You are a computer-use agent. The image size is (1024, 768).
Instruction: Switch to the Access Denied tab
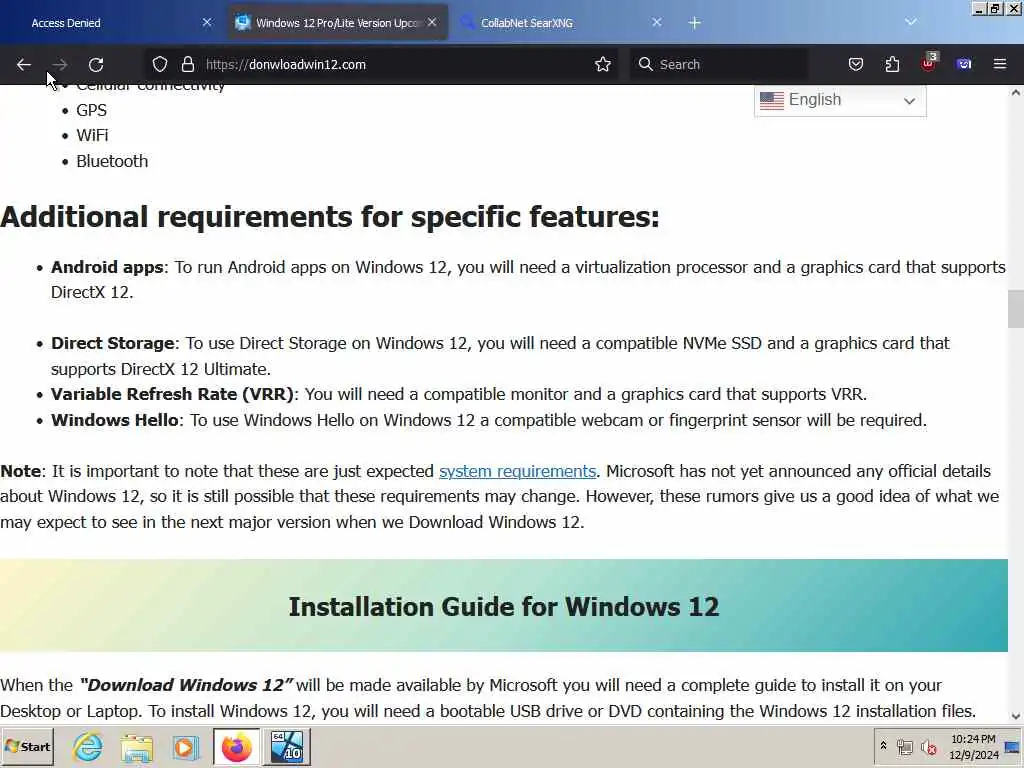click(x=111, y=23)
